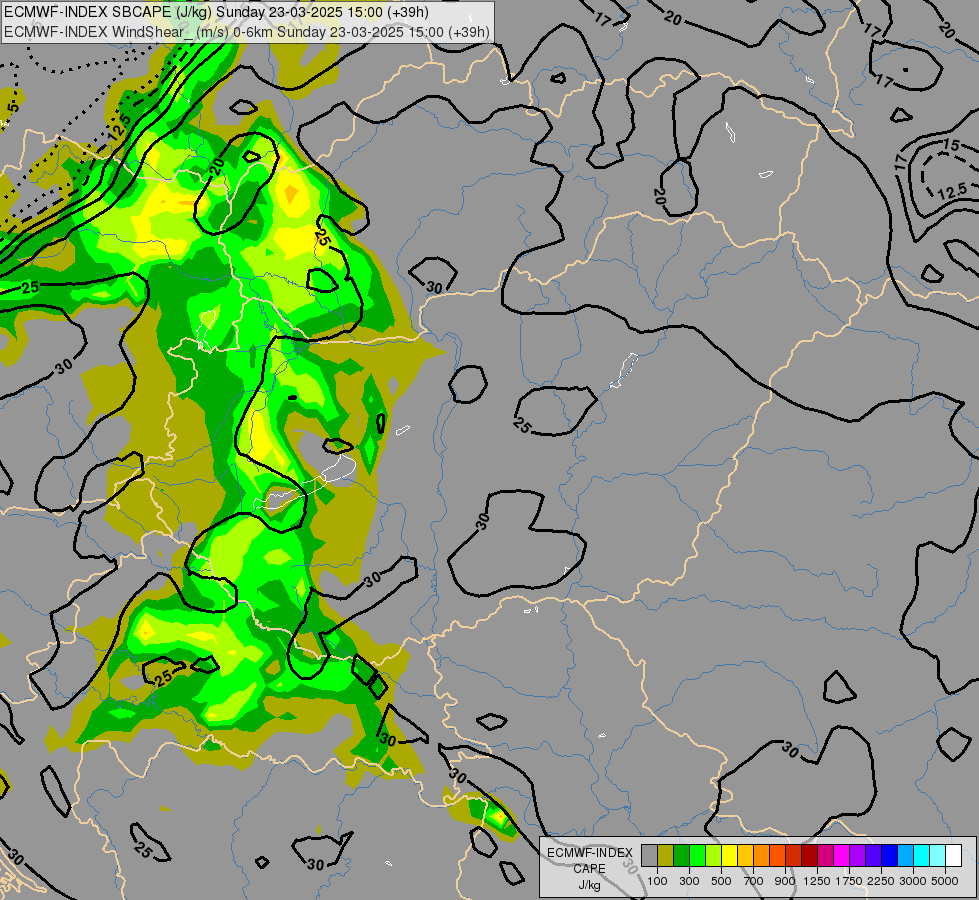Click the legend value 1250
Screen dimensions: 979x900
pos(817,881)
